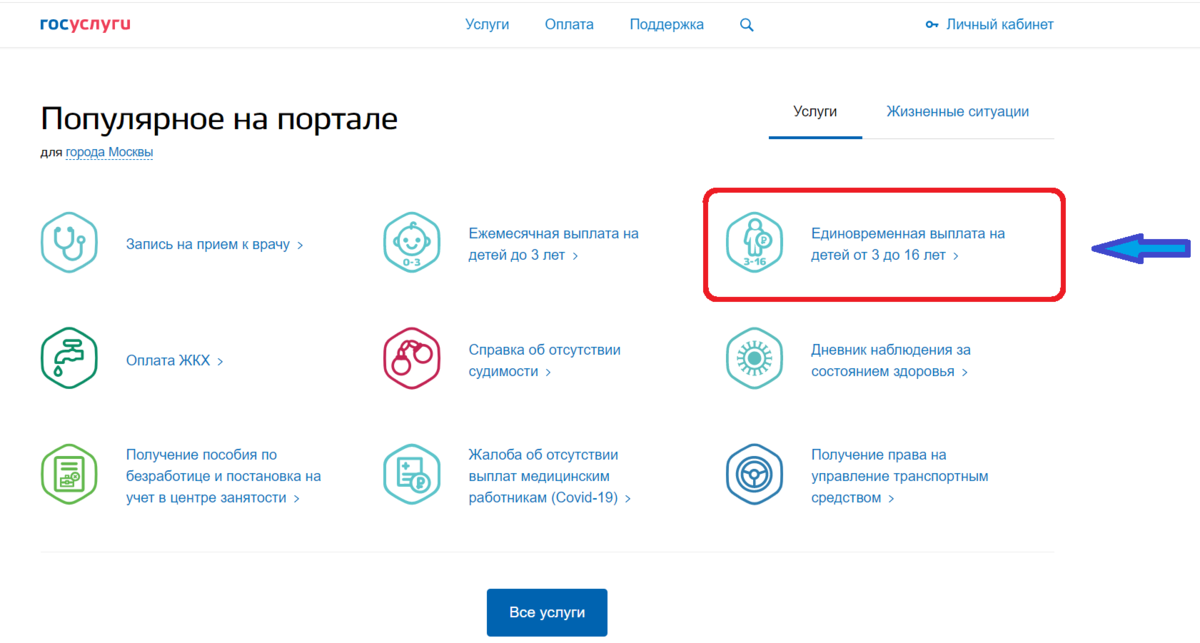
Task: Open Запись на прием к врачу
Action: [214, 244]
